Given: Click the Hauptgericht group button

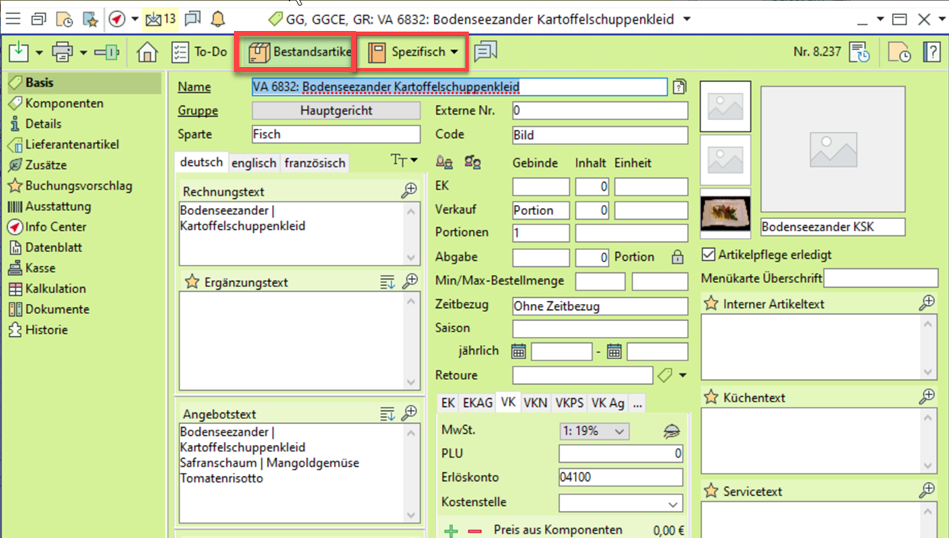Looking at the screenshot, I should 336,111.
